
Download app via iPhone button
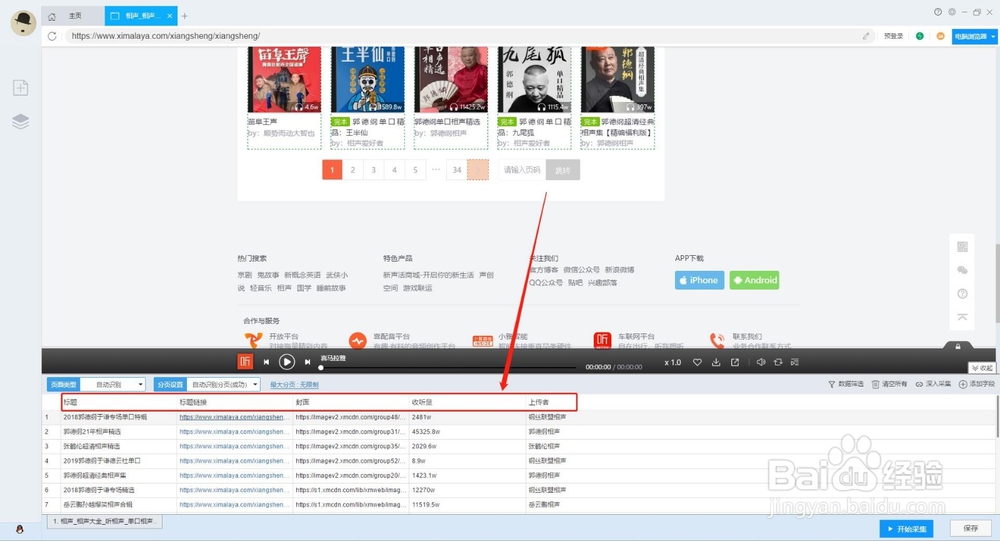[700, 280]
